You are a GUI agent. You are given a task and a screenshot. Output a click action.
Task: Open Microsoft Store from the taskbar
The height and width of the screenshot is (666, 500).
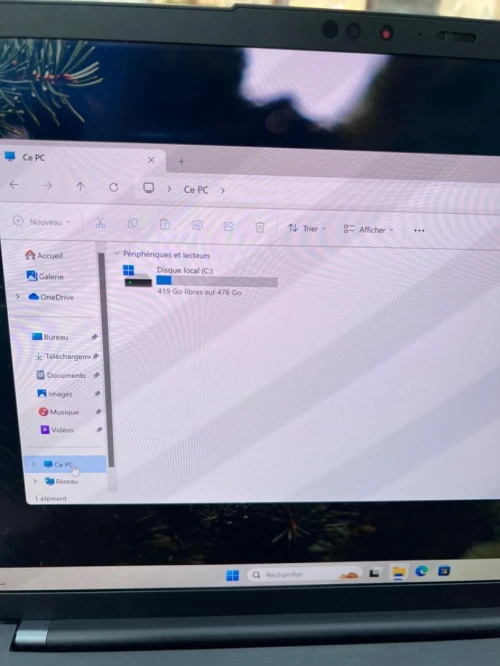click(444, 571)
